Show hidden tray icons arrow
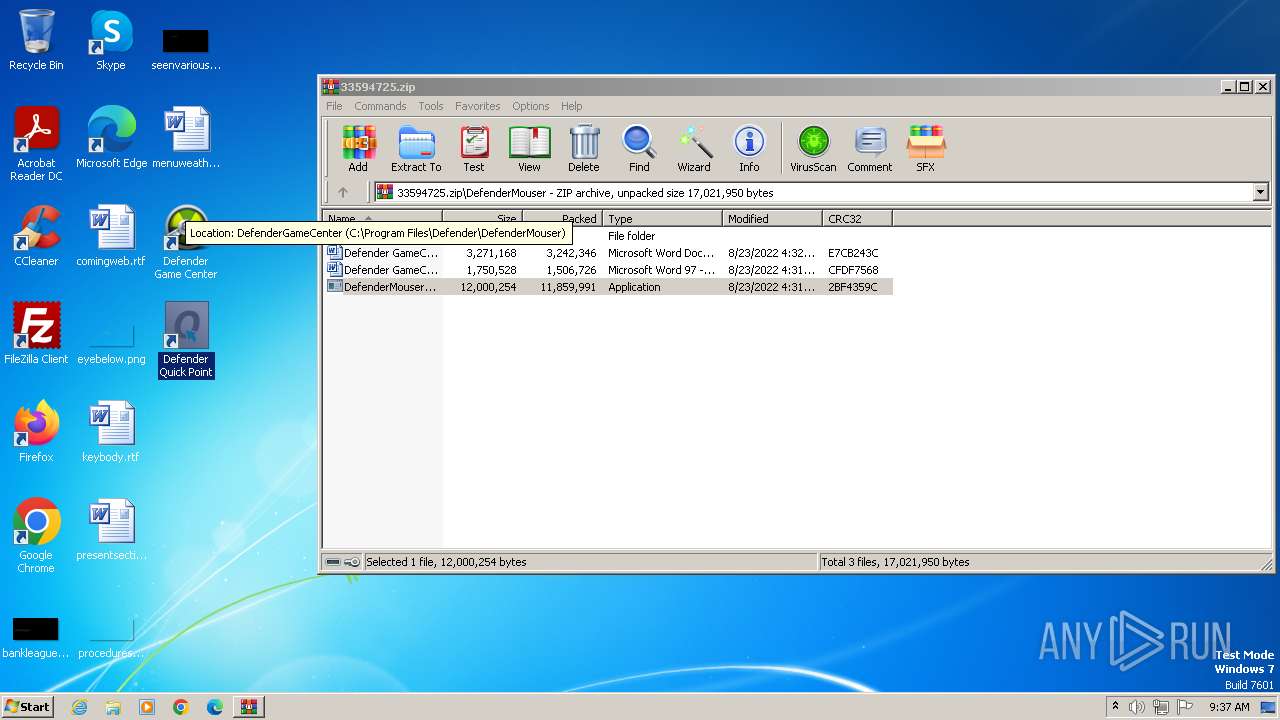 coord(1115,707)
